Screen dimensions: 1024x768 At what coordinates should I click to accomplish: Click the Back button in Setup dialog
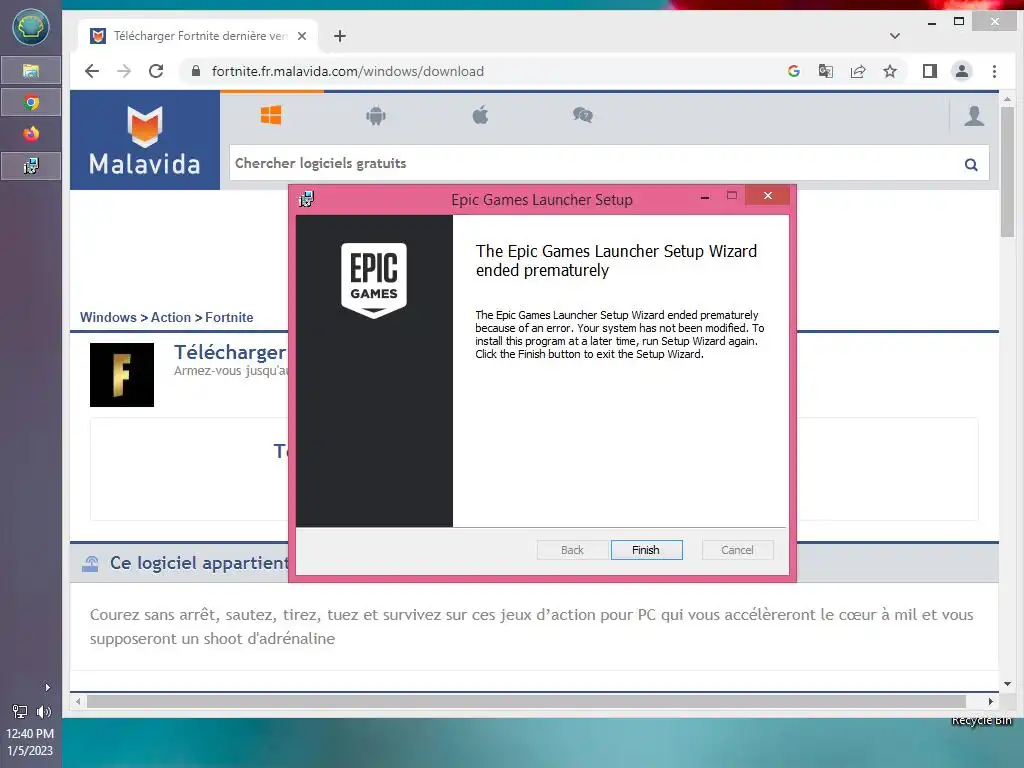572,550
